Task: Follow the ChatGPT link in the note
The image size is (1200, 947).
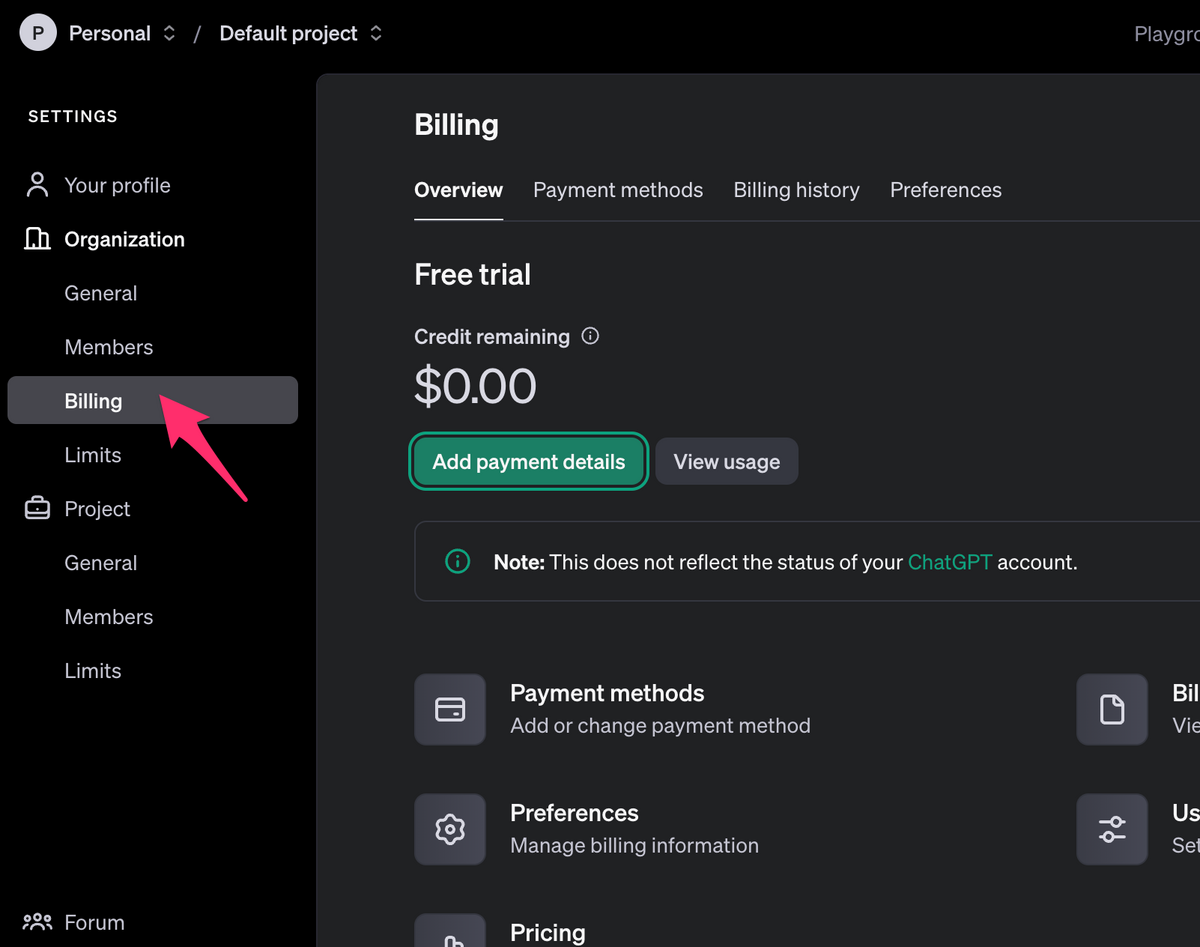Action: point(949,562)
